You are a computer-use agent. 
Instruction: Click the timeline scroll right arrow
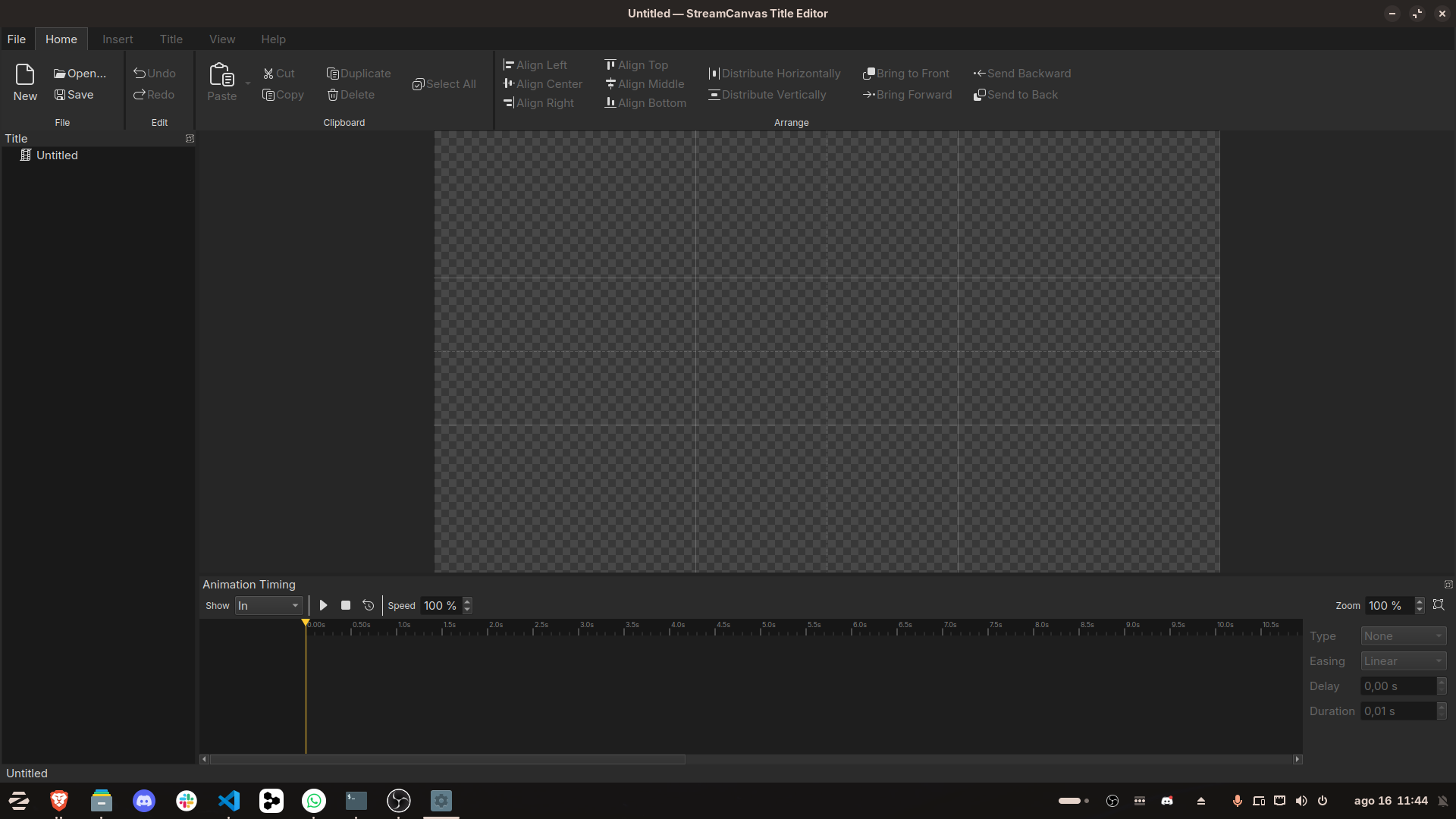1298,759
